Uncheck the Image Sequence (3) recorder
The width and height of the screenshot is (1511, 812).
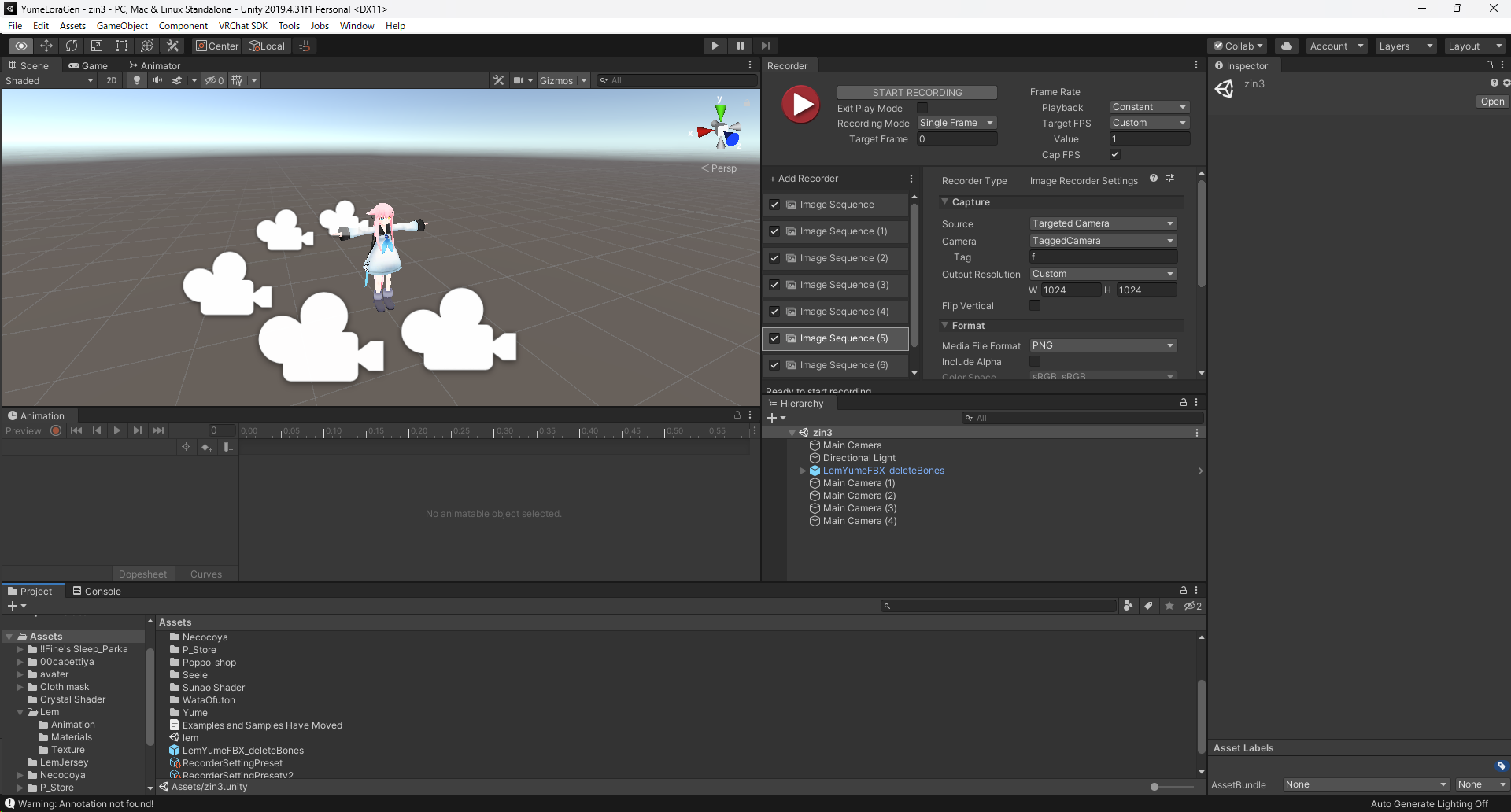(x=774, y=285)
